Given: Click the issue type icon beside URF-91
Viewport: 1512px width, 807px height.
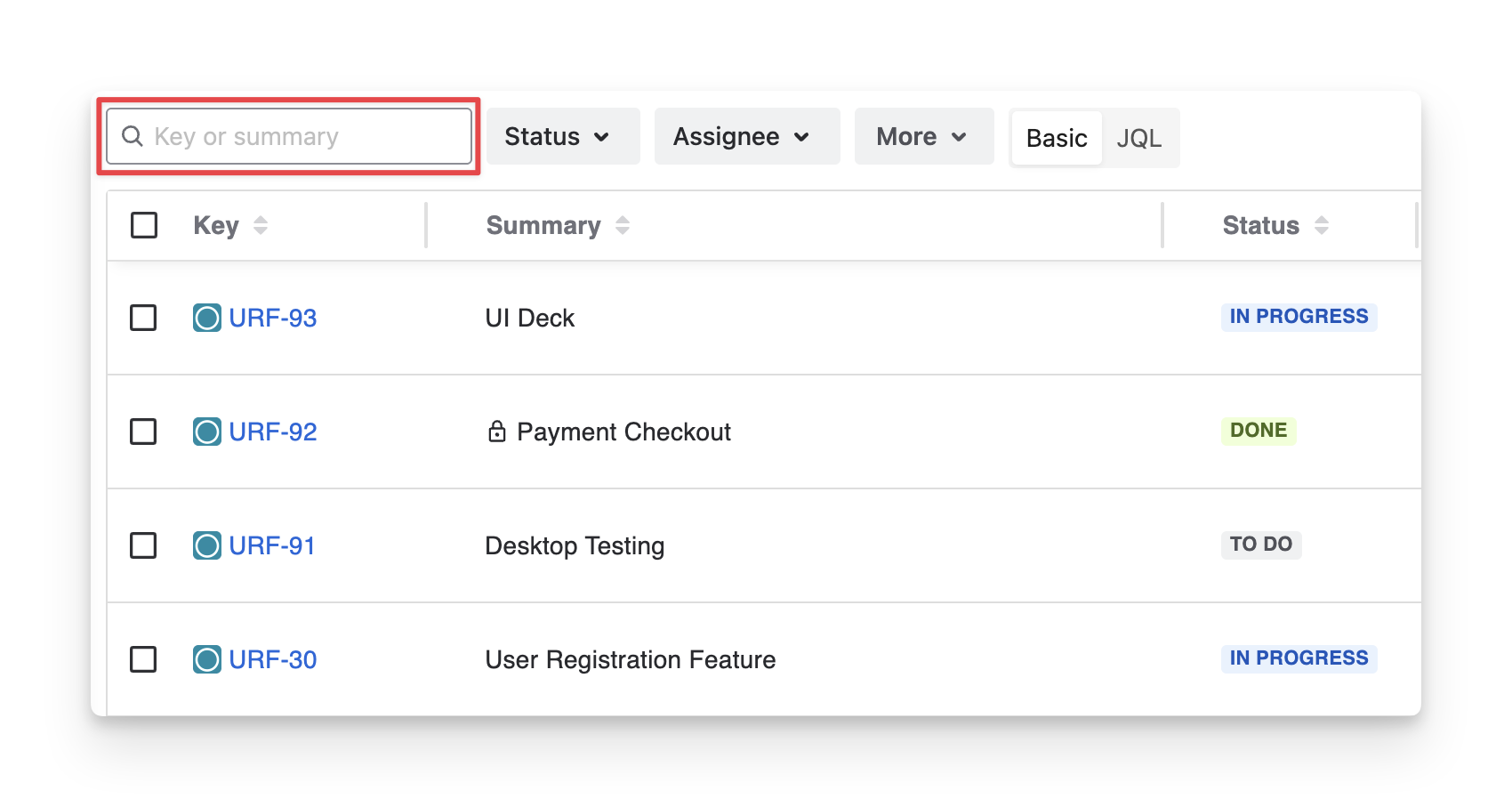Looking at the screenshot, I should click(207, 545).
